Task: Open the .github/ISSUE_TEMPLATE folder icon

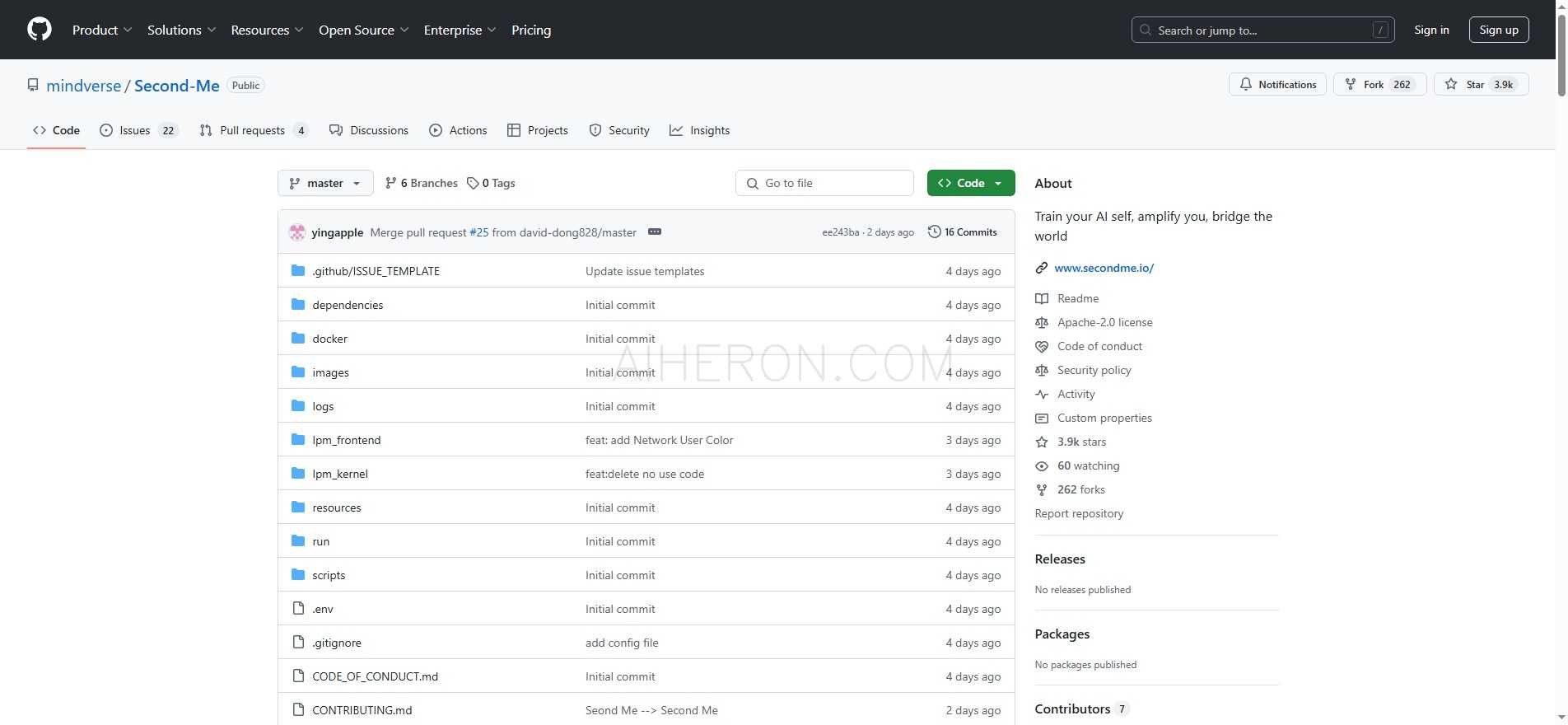Action: (x=298, y=270)
